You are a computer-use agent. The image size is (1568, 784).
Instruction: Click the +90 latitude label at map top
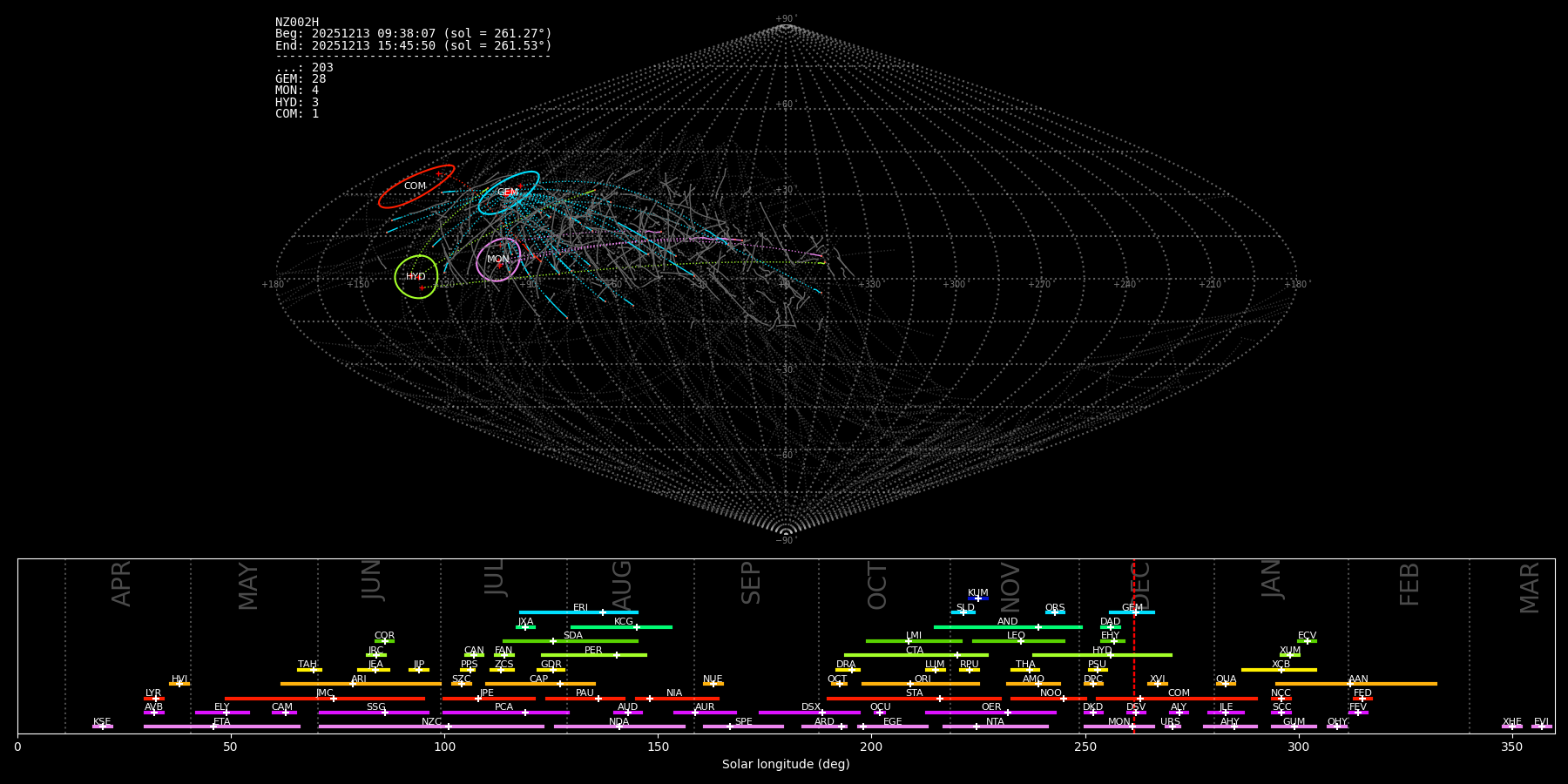[x=785, y=19]
